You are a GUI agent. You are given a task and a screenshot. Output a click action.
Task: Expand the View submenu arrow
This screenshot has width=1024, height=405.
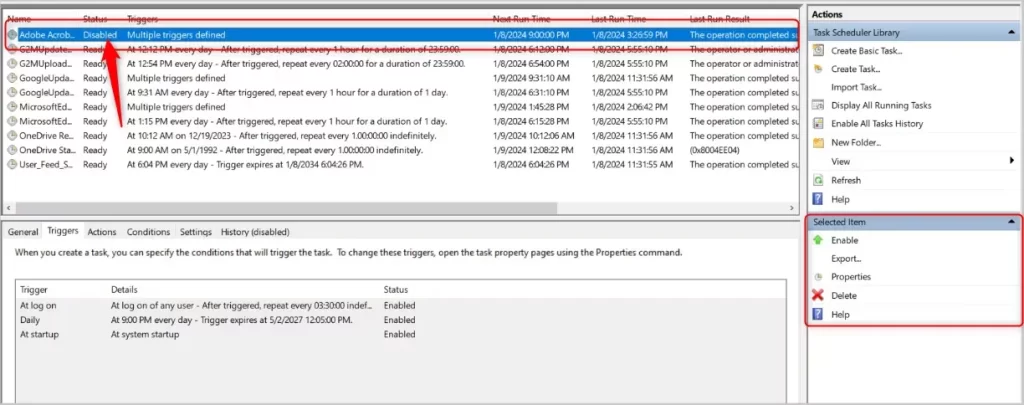point(1012,161)
